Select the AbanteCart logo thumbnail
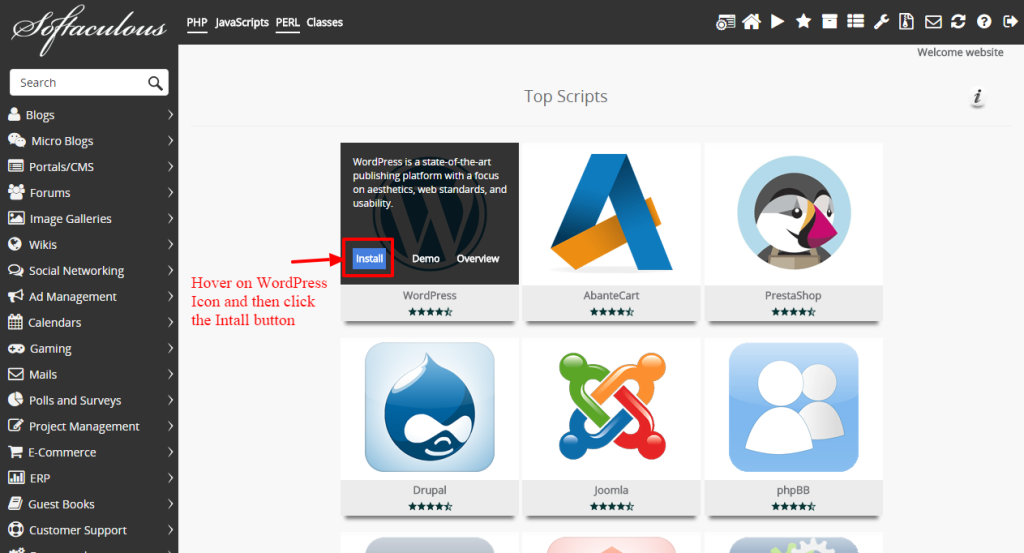The width and height of the screenshot is (1024, 553). tap(611, 213)
